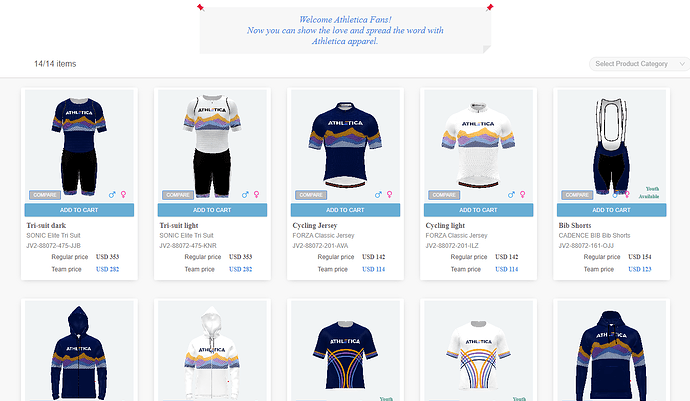View navy hoodie product image
The height and width of the screenshot is (401, 690).
point(79,351)
